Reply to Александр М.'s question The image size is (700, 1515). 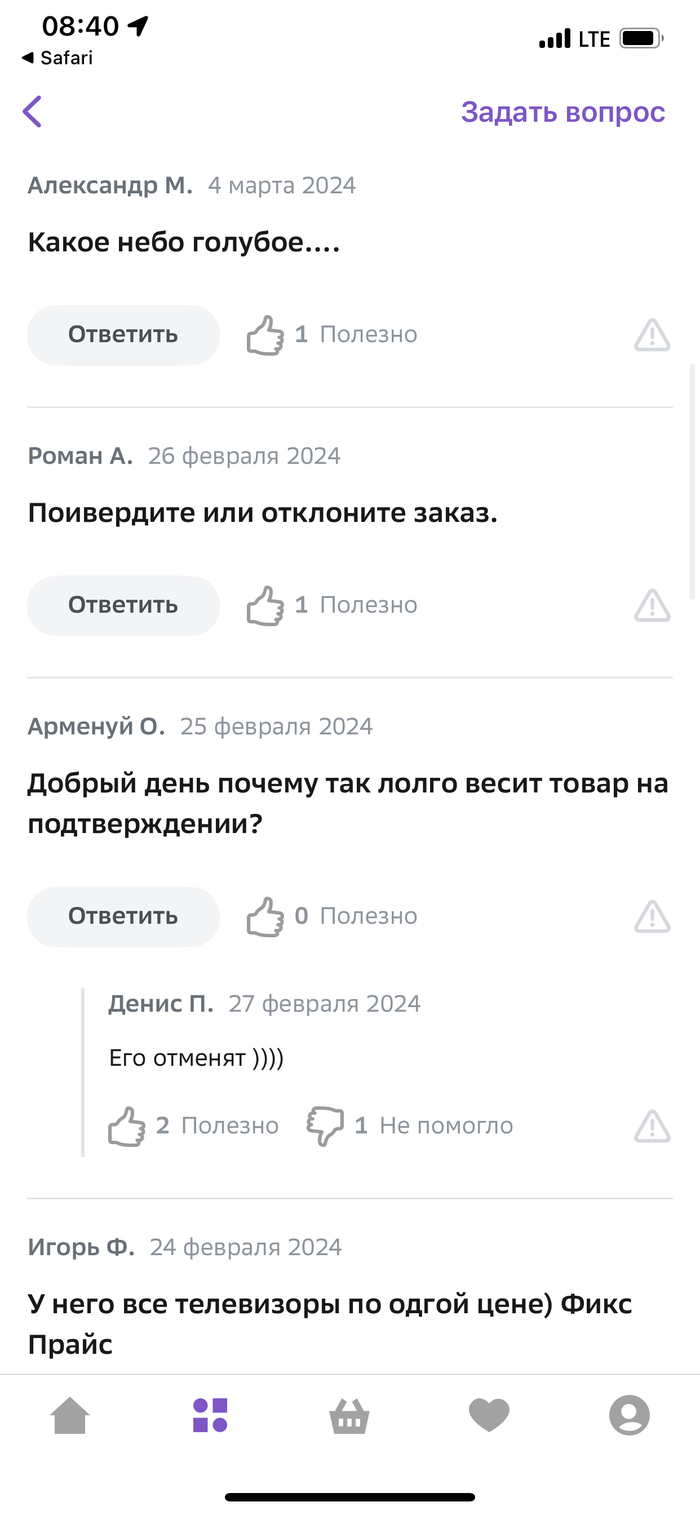point(123,335)
